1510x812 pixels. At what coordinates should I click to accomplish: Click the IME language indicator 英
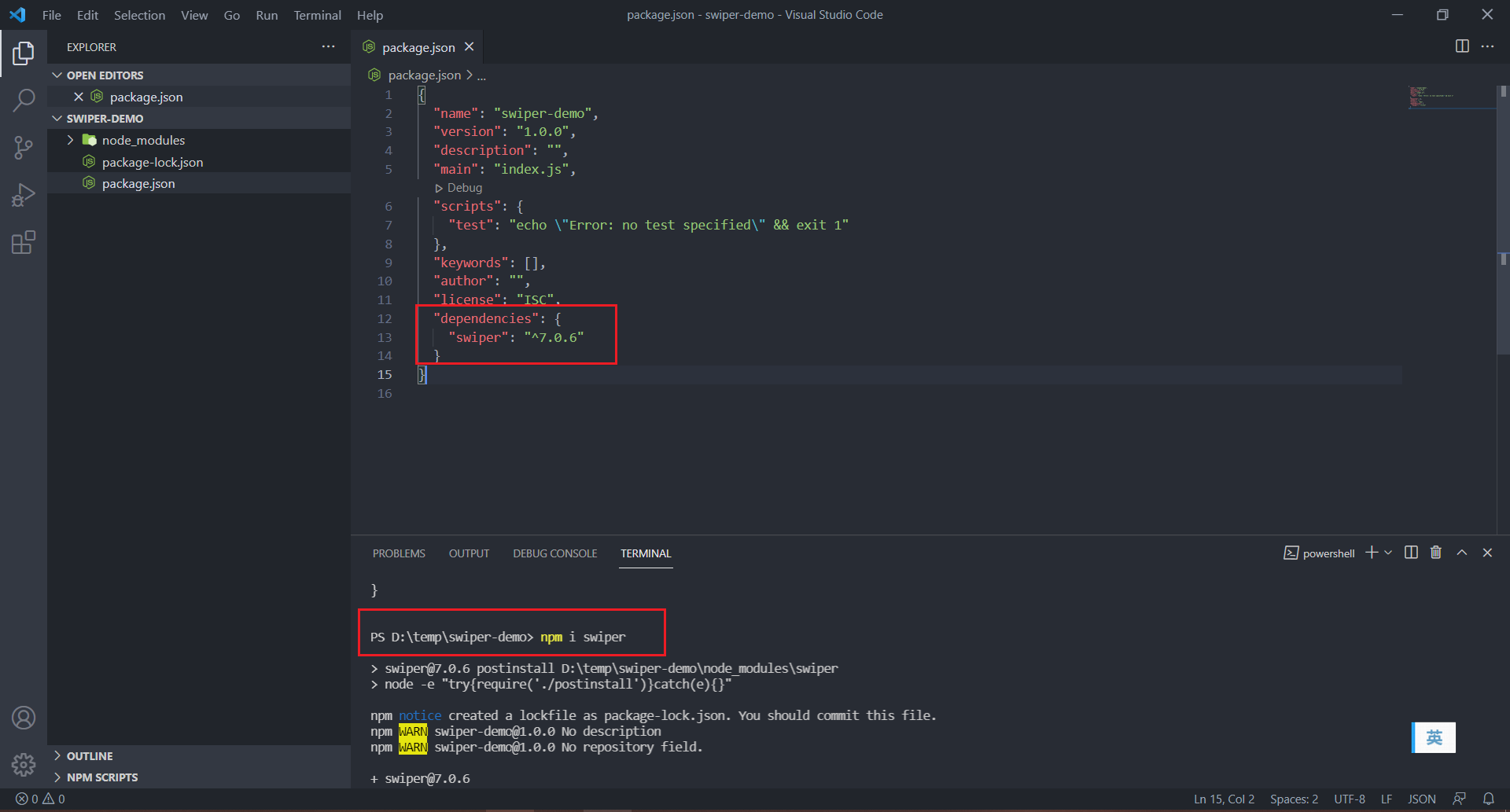point(1434,737)
